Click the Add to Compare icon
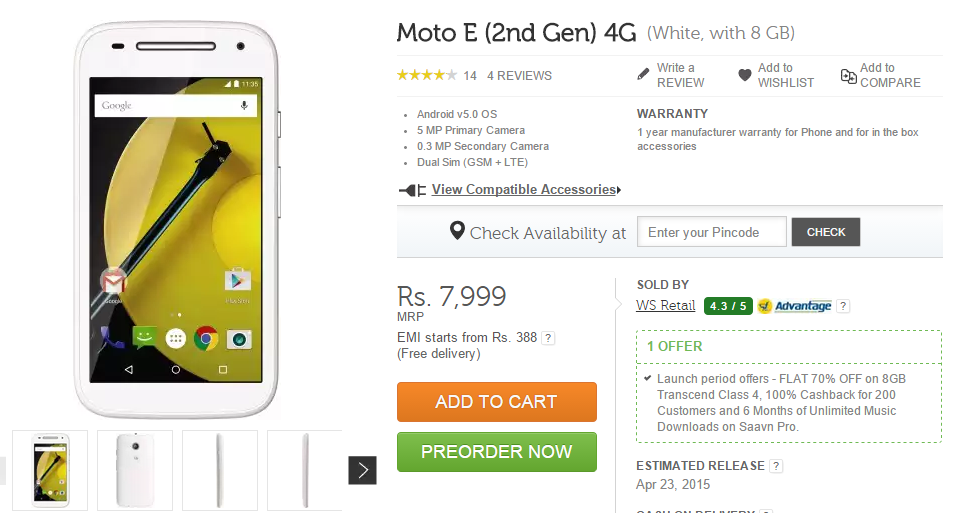 (848, 75)
